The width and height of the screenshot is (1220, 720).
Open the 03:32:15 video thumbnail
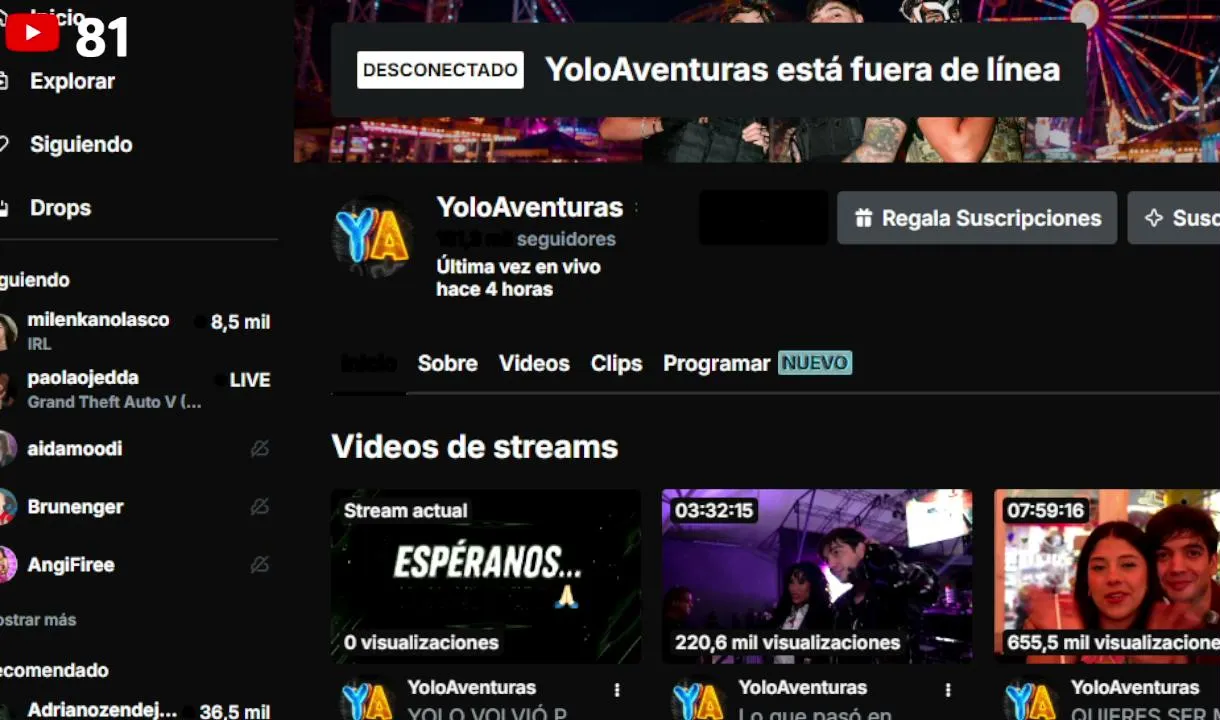817,576
